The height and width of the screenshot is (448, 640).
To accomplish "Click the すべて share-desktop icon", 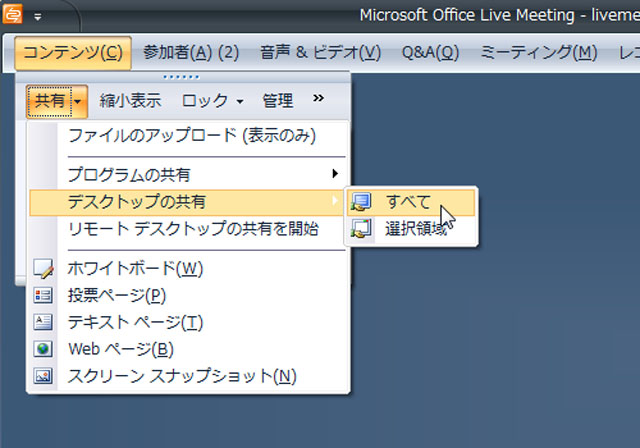I will pos(361,202).
